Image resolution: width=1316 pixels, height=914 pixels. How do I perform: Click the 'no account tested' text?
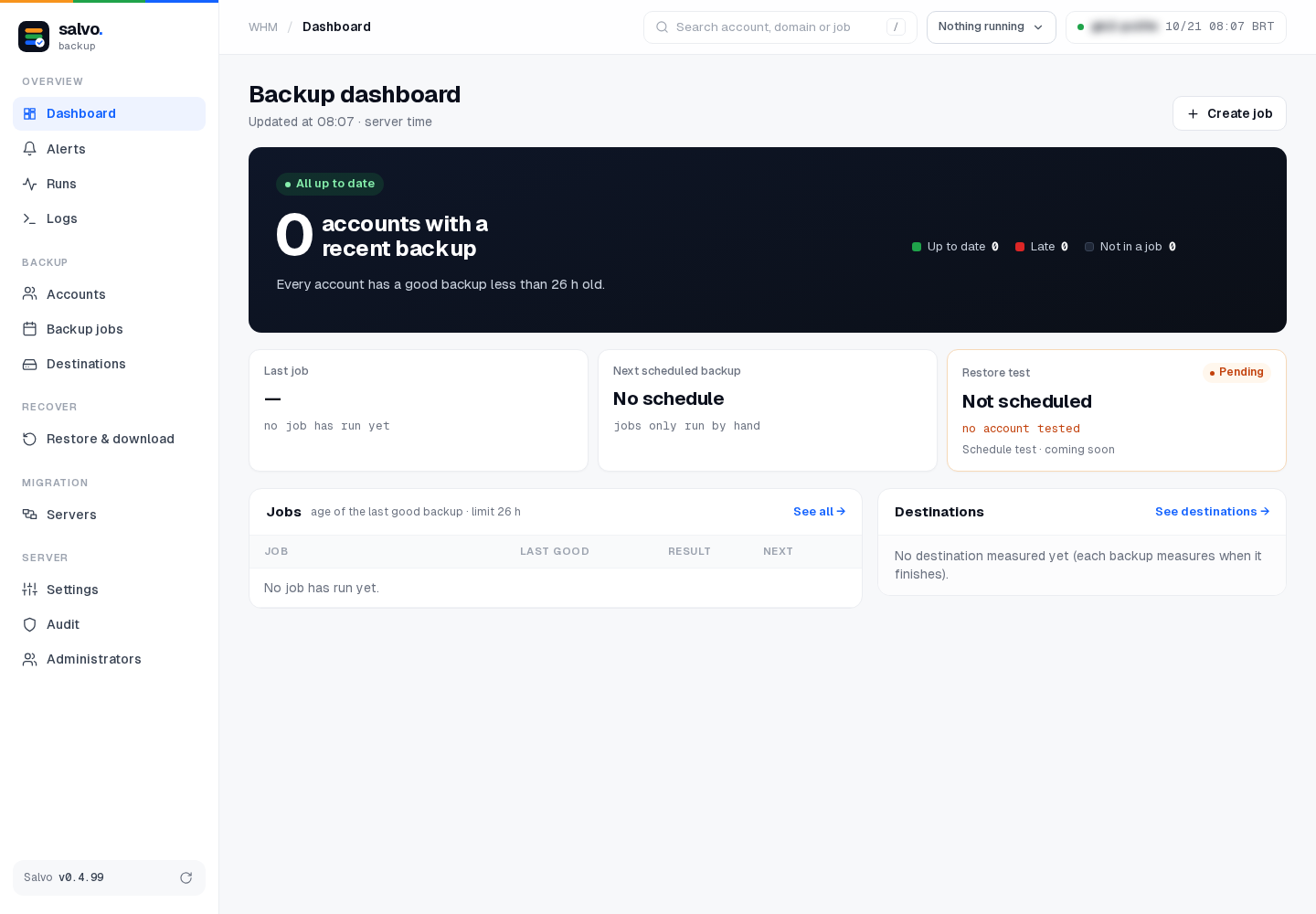click(1021, 429)
